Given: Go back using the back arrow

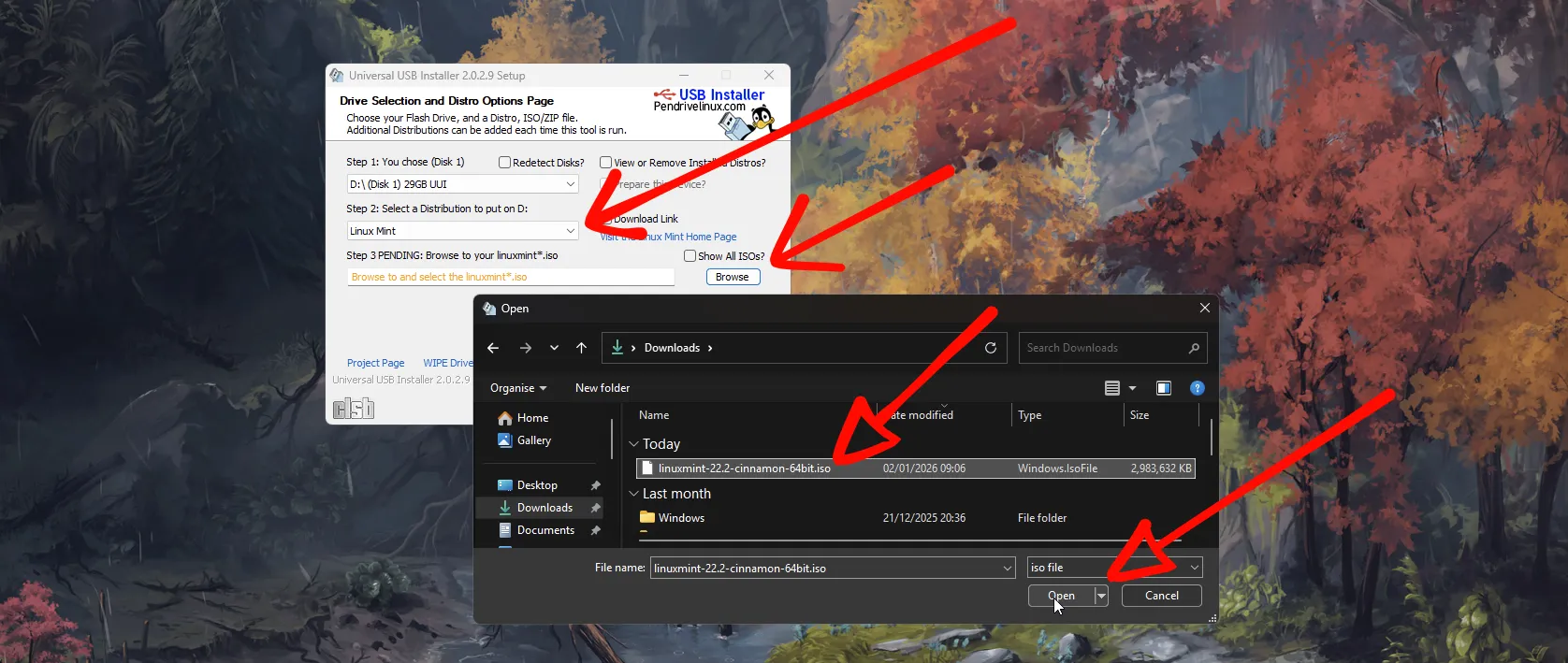Looking at the screenshot, I should (x=493, y=348).
